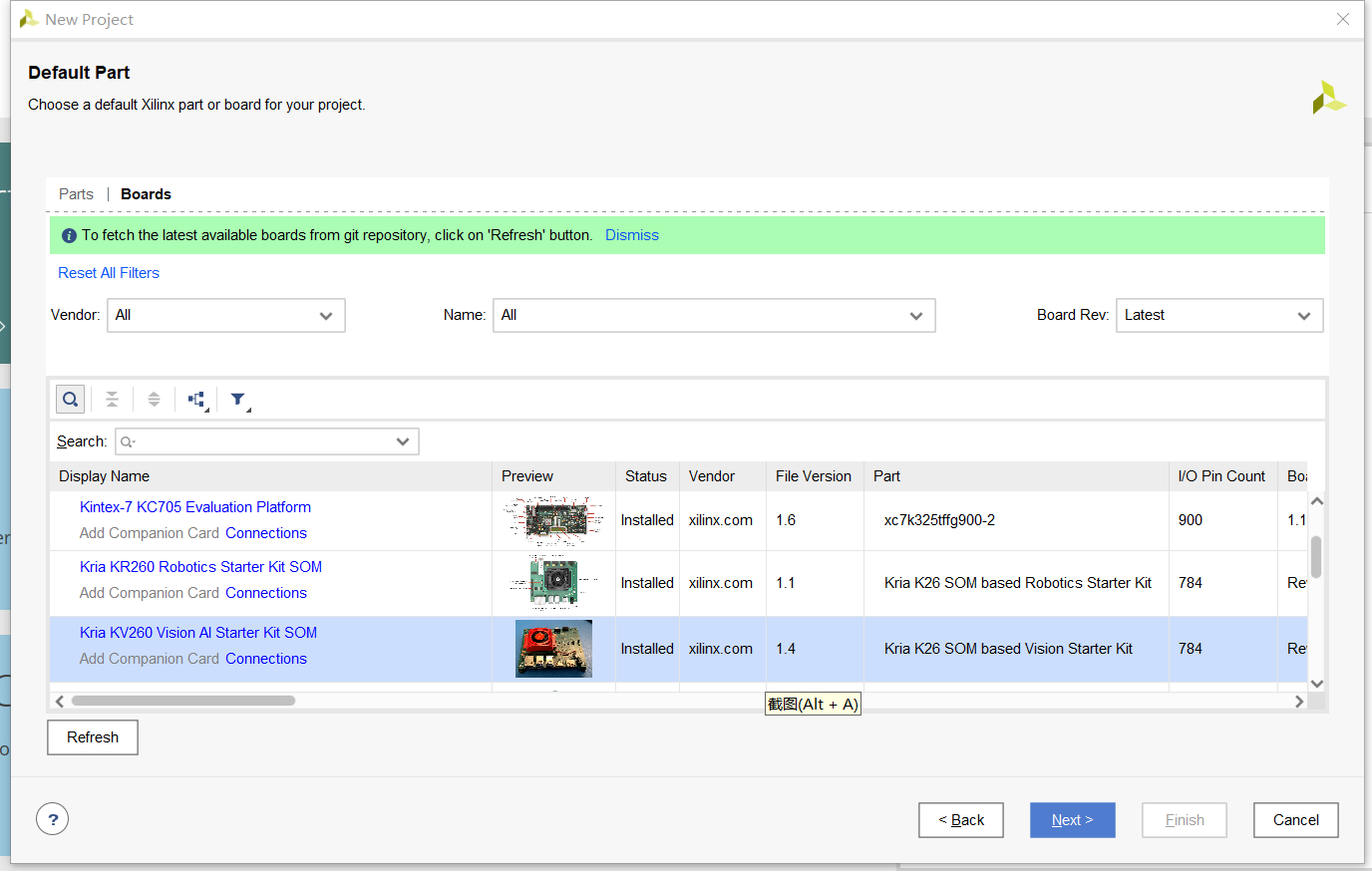The height and width of the screenshot is (871, 1372).
Task: Expand the Search field history dropdown
Action: (x=403, y=441)
